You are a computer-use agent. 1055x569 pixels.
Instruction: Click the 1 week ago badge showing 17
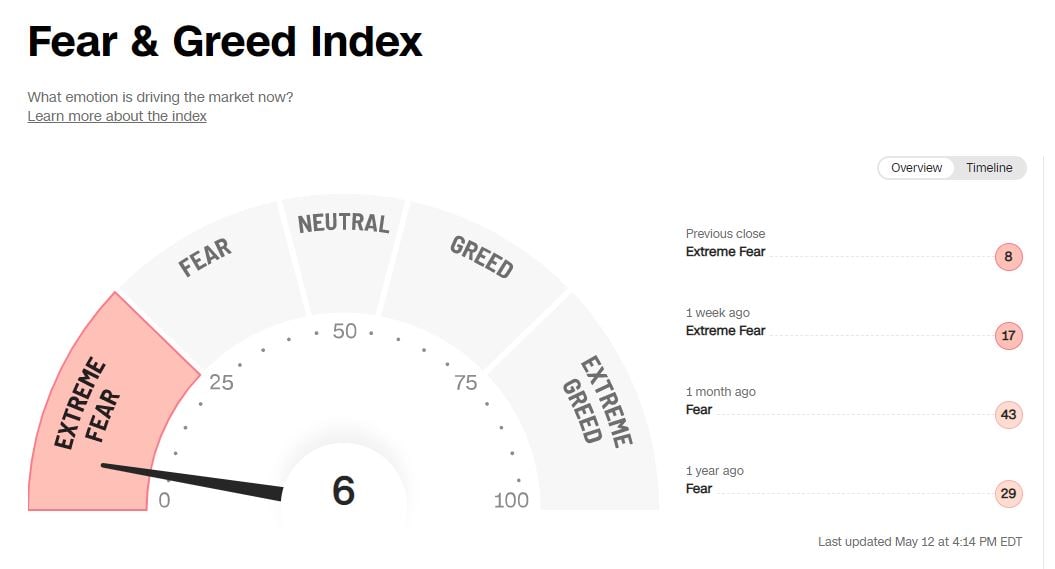1008,336
